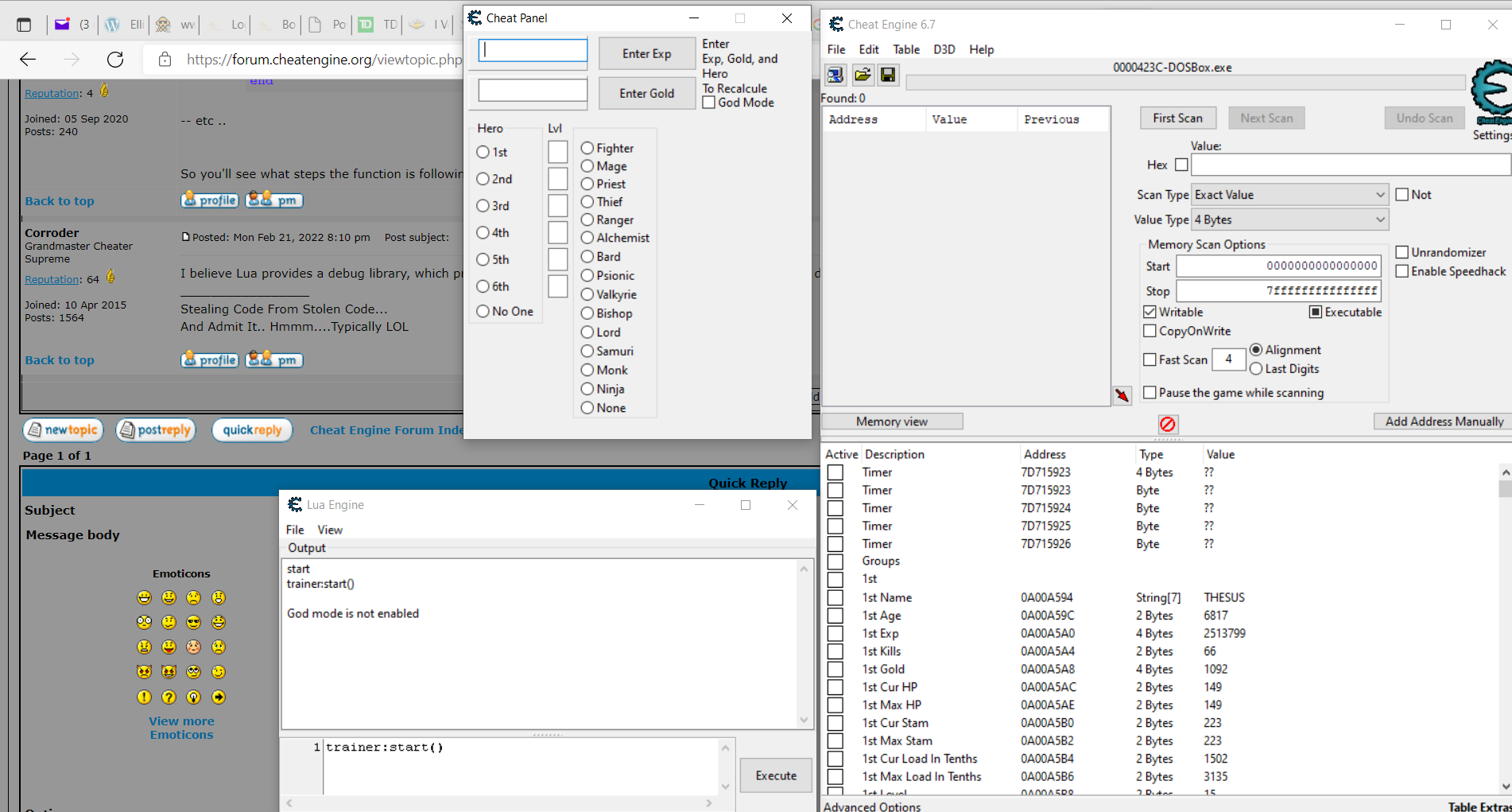The image size is (1512, 812).
Task: Select the Ninja class radio button
Action: click(587, 389)
